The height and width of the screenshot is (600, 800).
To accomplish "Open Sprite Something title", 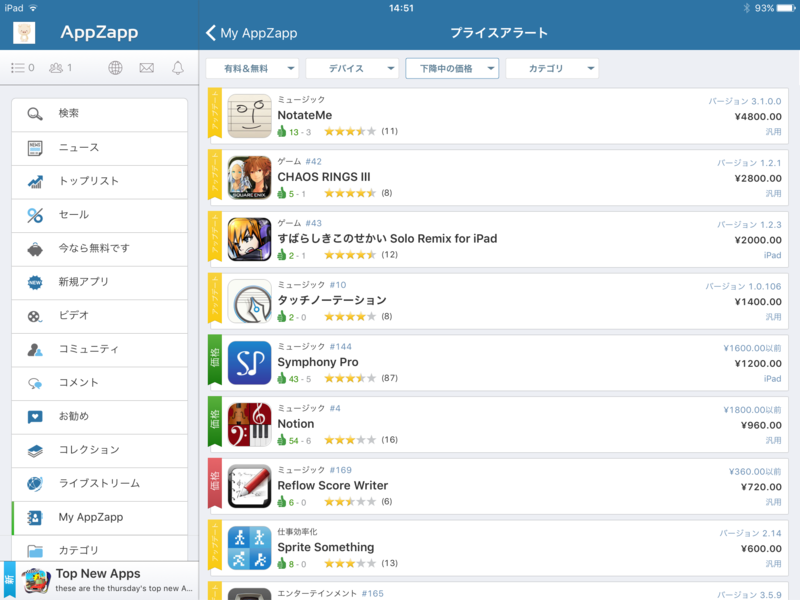I will [326, 547].
